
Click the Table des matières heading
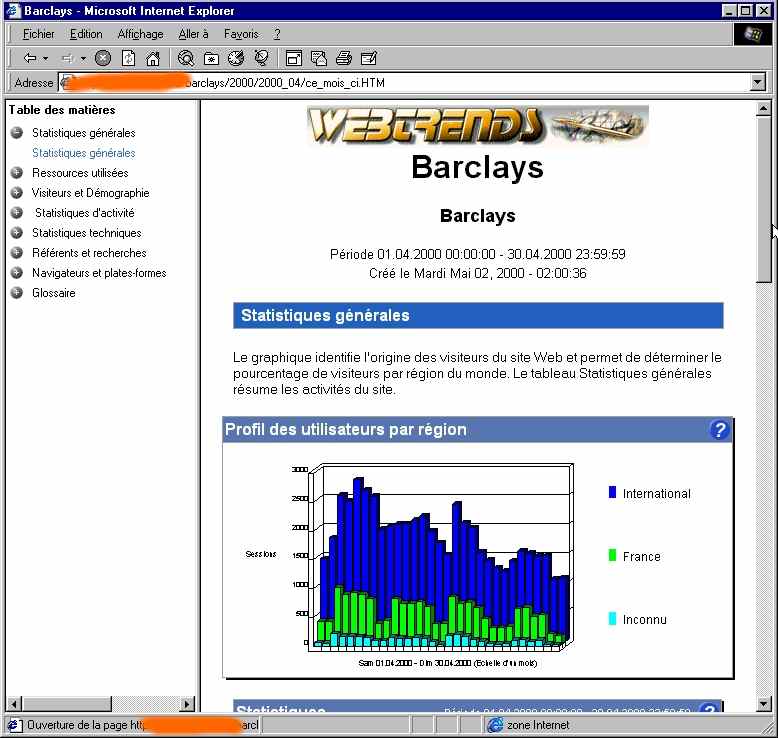pyautogui.click(x=62, y=110)
